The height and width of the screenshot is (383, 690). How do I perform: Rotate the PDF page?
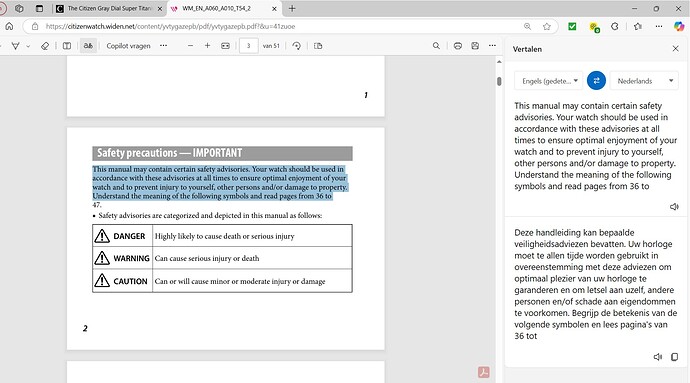pos(297,46)
